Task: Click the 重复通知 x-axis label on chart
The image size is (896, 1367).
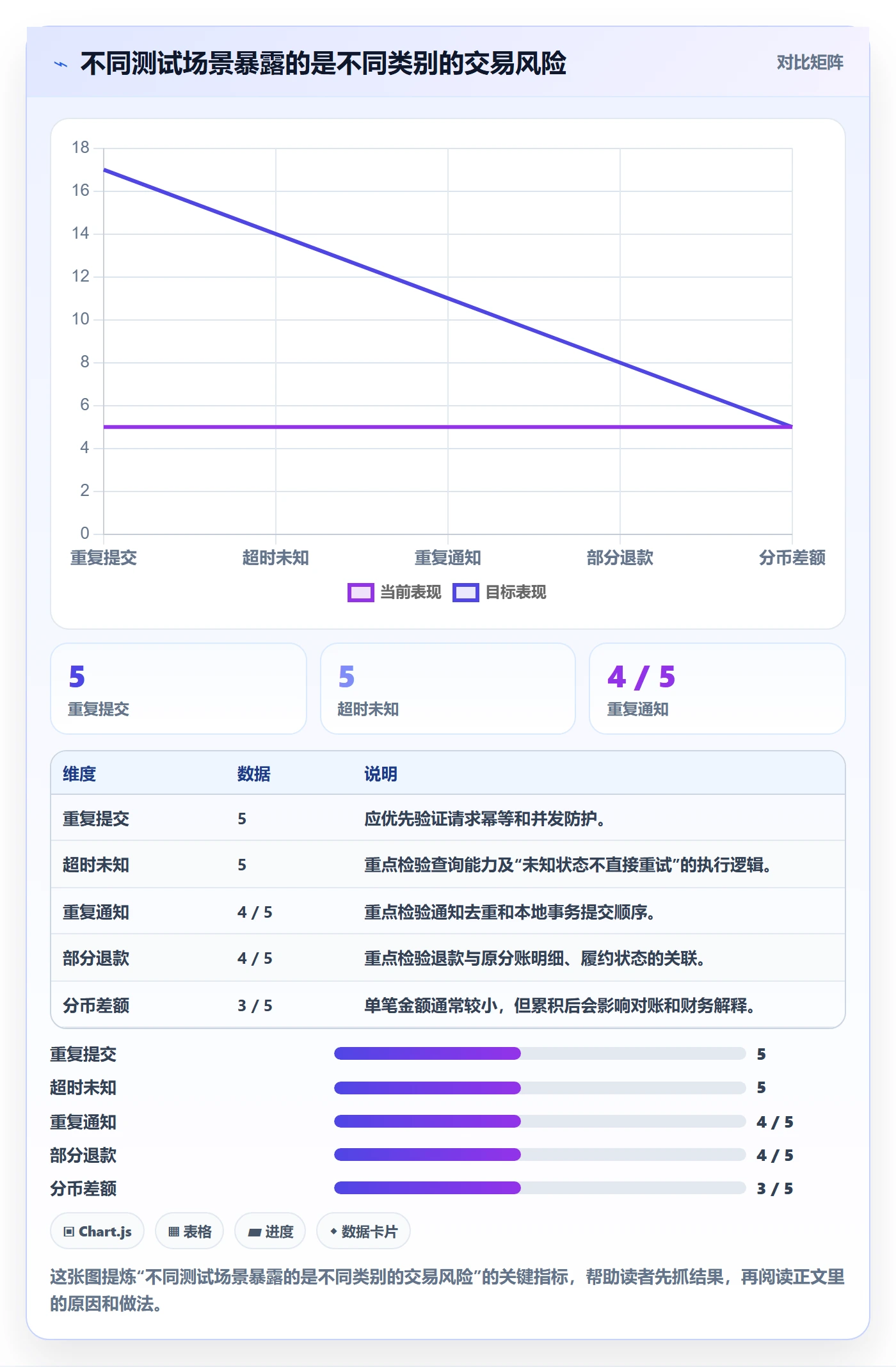Action: click(448, 558)
